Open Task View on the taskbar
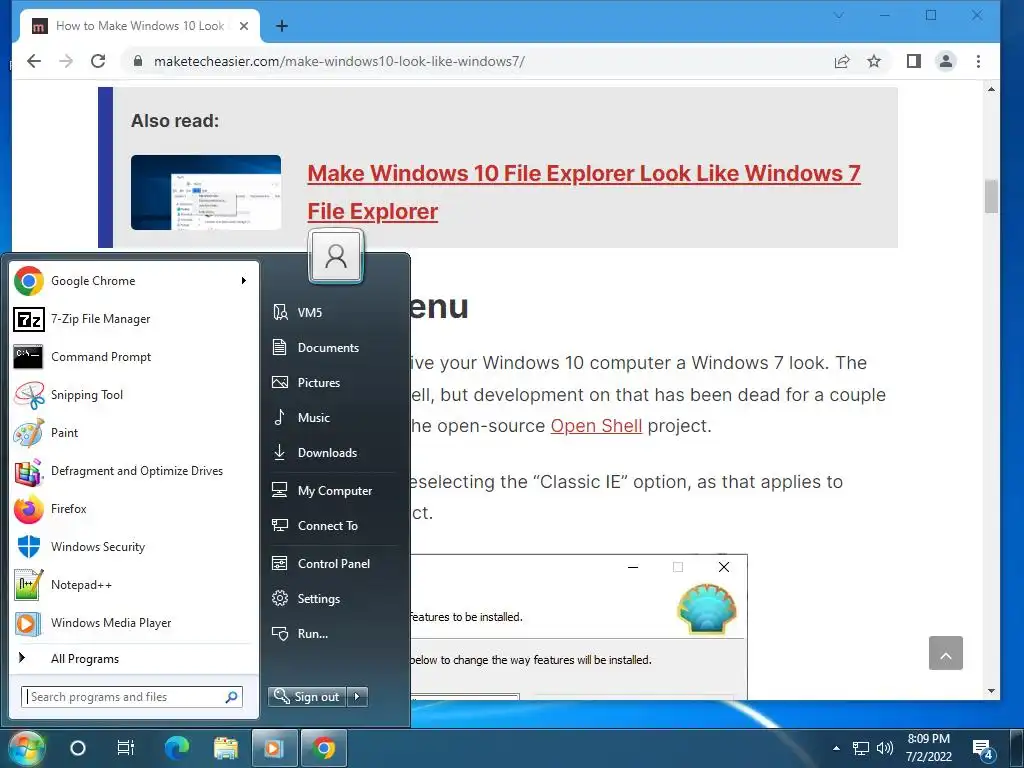The height and width of the screenshot is (768, 1024). (x=125, y=748)
